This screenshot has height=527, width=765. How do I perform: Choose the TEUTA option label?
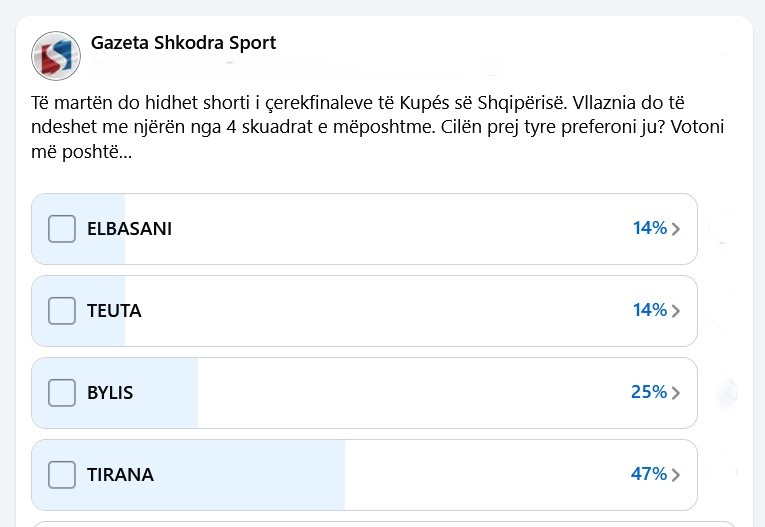coord(114,311)
